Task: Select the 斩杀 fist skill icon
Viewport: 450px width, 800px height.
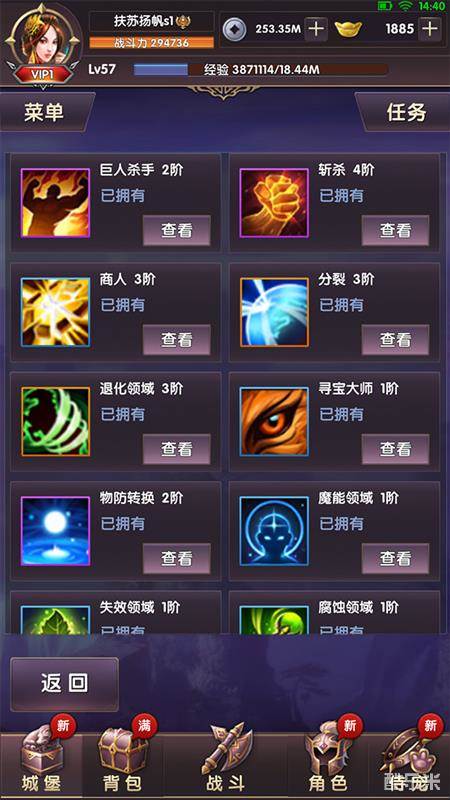Action: coord(274,203)
